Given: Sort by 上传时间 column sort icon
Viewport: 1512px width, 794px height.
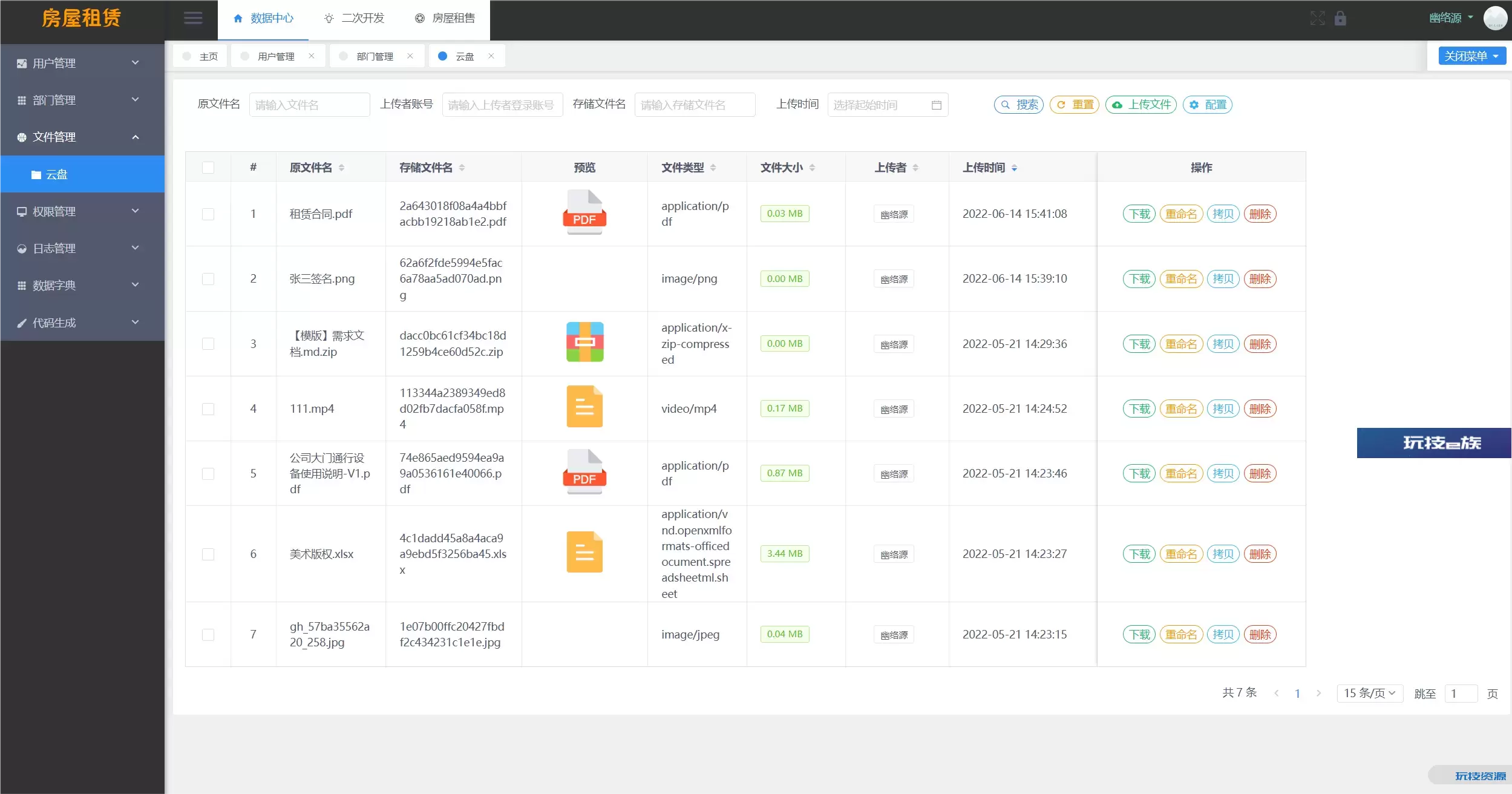Looking at the screenshot, I should pos(1014,168).
